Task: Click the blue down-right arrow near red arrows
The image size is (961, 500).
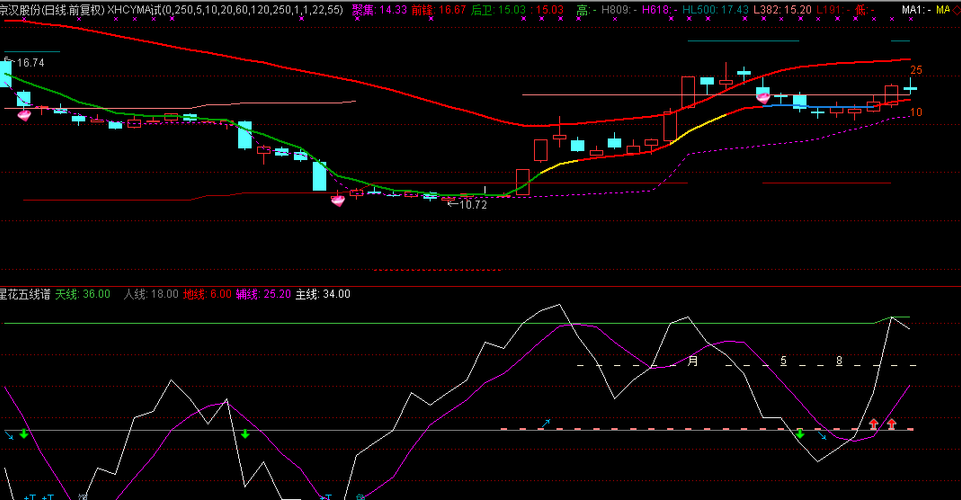Action: click(822, 436)
